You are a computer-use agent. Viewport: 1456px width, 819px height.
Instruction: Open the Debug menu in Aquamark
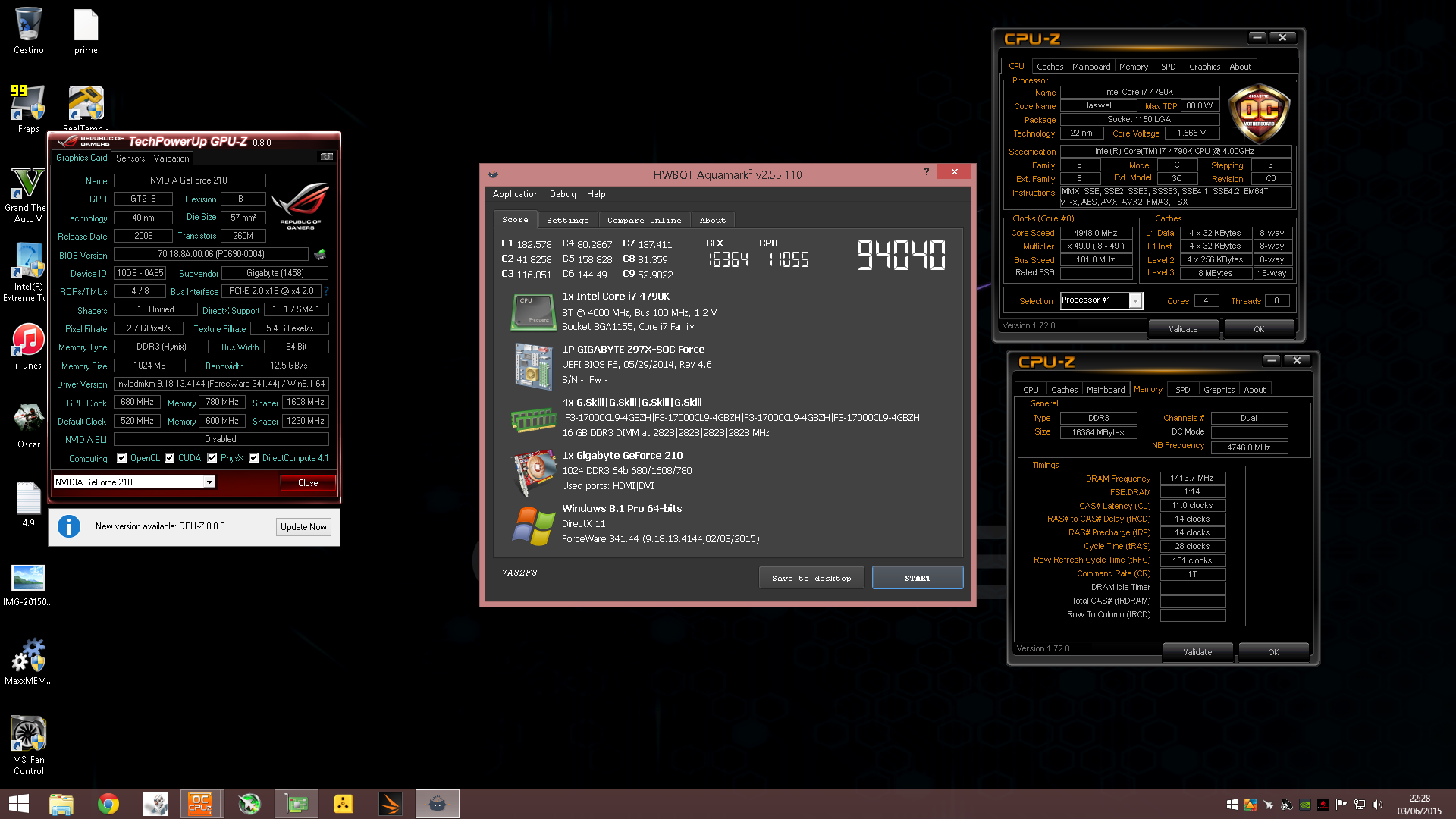[x=563, y=194]
